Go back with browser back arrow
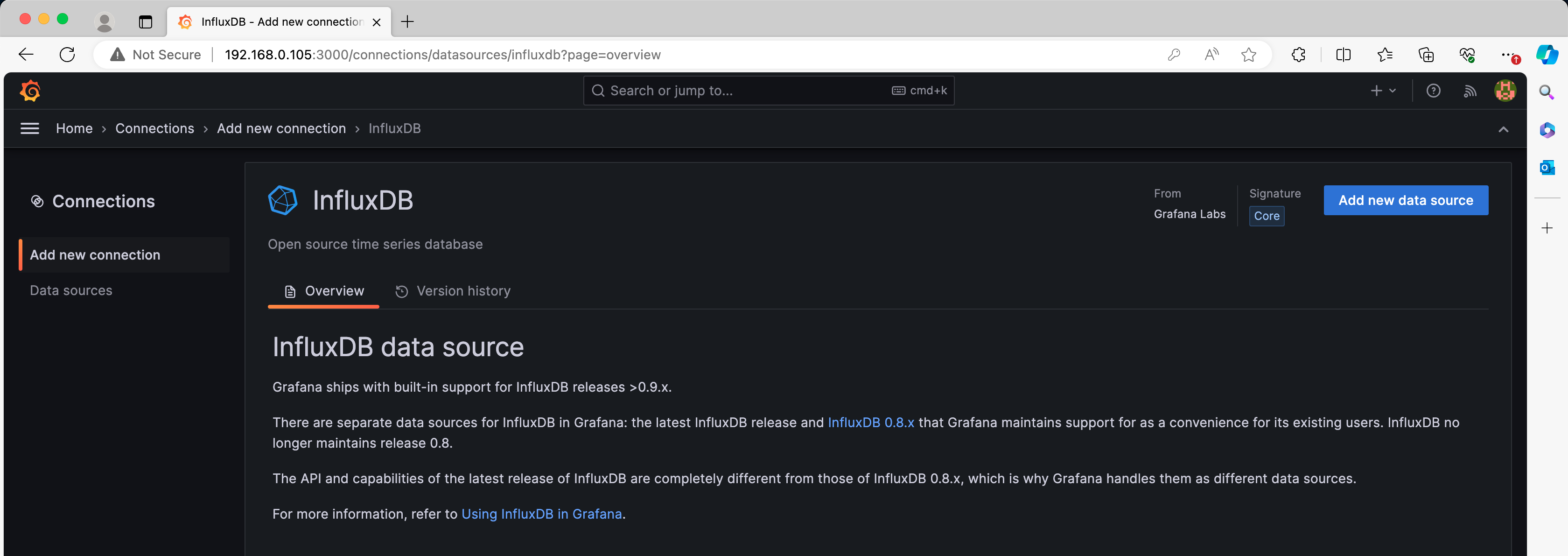The width and height of the screenshot is (1568, 556). (26, 55)
